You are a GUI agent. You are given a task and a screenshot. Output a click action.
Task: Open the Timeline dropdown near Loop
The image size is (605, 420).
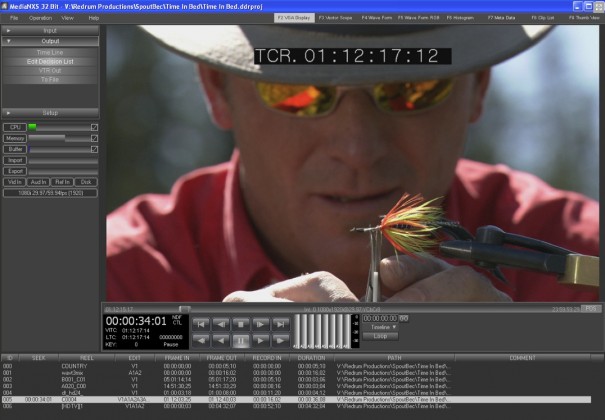[x=380, y=327]
